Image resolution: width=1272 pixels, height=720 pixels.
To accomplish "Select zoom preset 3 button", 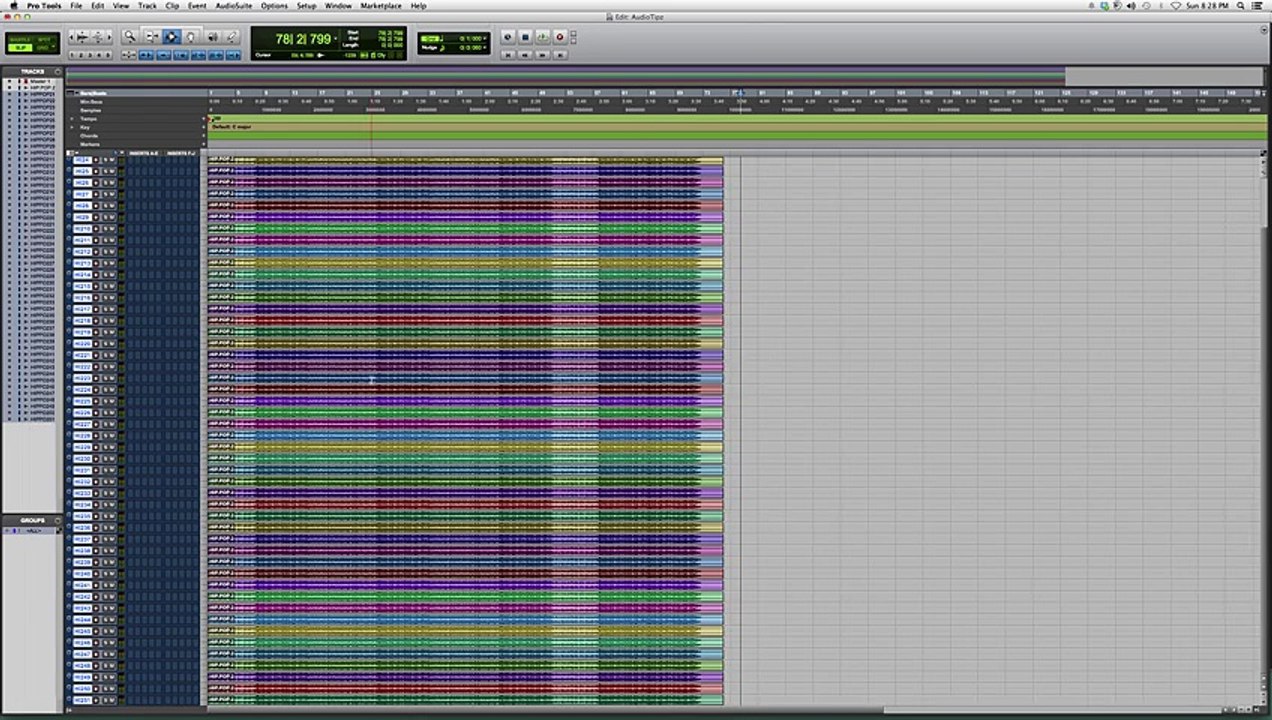I will click(91, 56).
